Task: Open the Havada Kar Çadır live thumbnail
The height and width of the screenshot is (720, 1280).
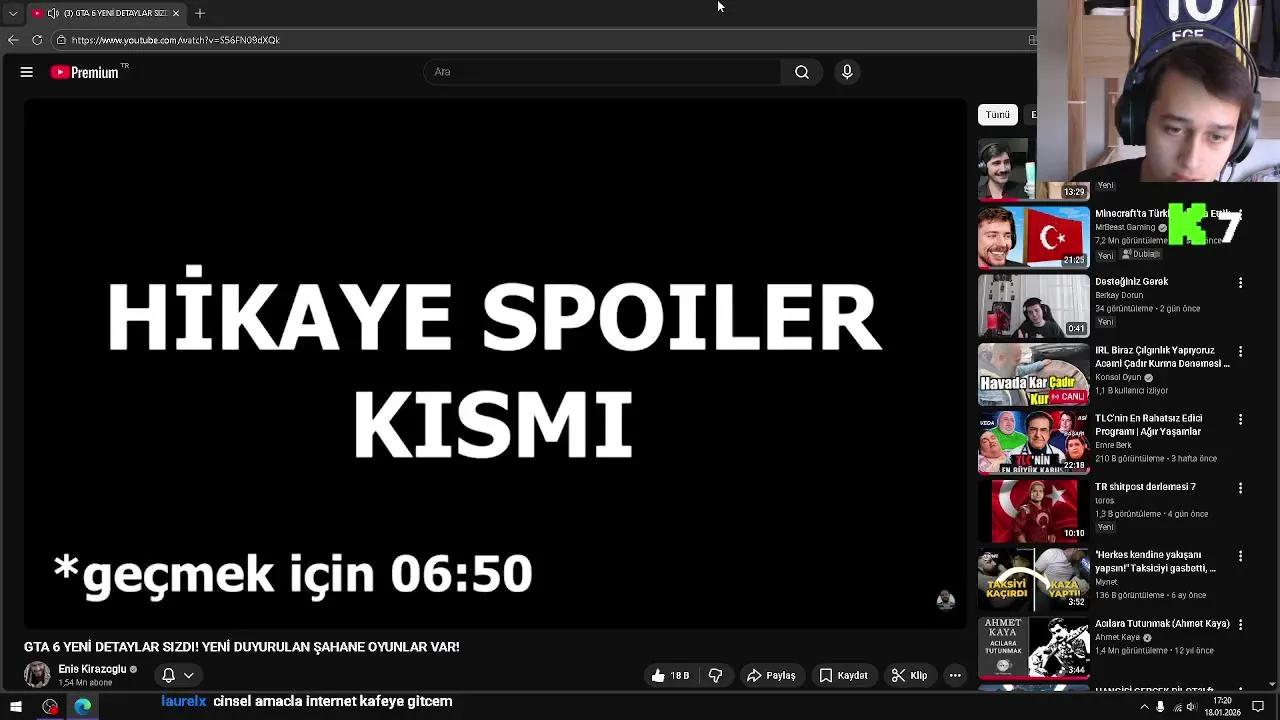Action: click(1033, 374)
